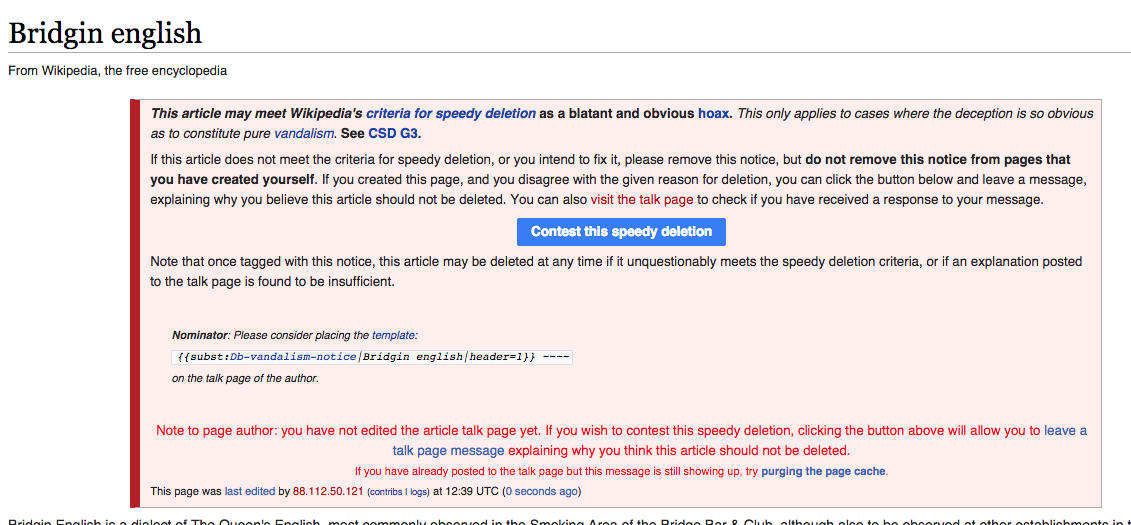Image resolution: width=1131 pixels, height=525 pixels.
Task: Click the Nominator label text
Action: coord(200,335)
